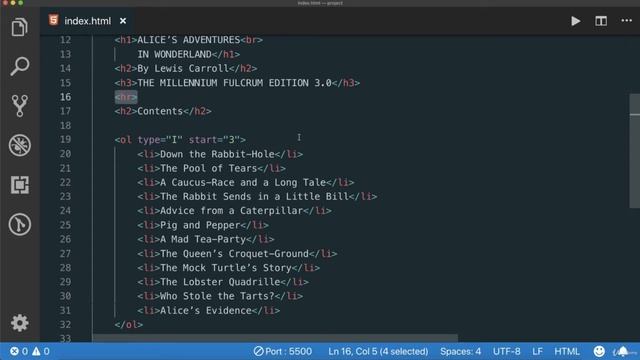Viewport: 640px width, 360px height.
Task: Click Ln 16, Col 5 cursor position indicator
Action: click(x=378, y=351)
